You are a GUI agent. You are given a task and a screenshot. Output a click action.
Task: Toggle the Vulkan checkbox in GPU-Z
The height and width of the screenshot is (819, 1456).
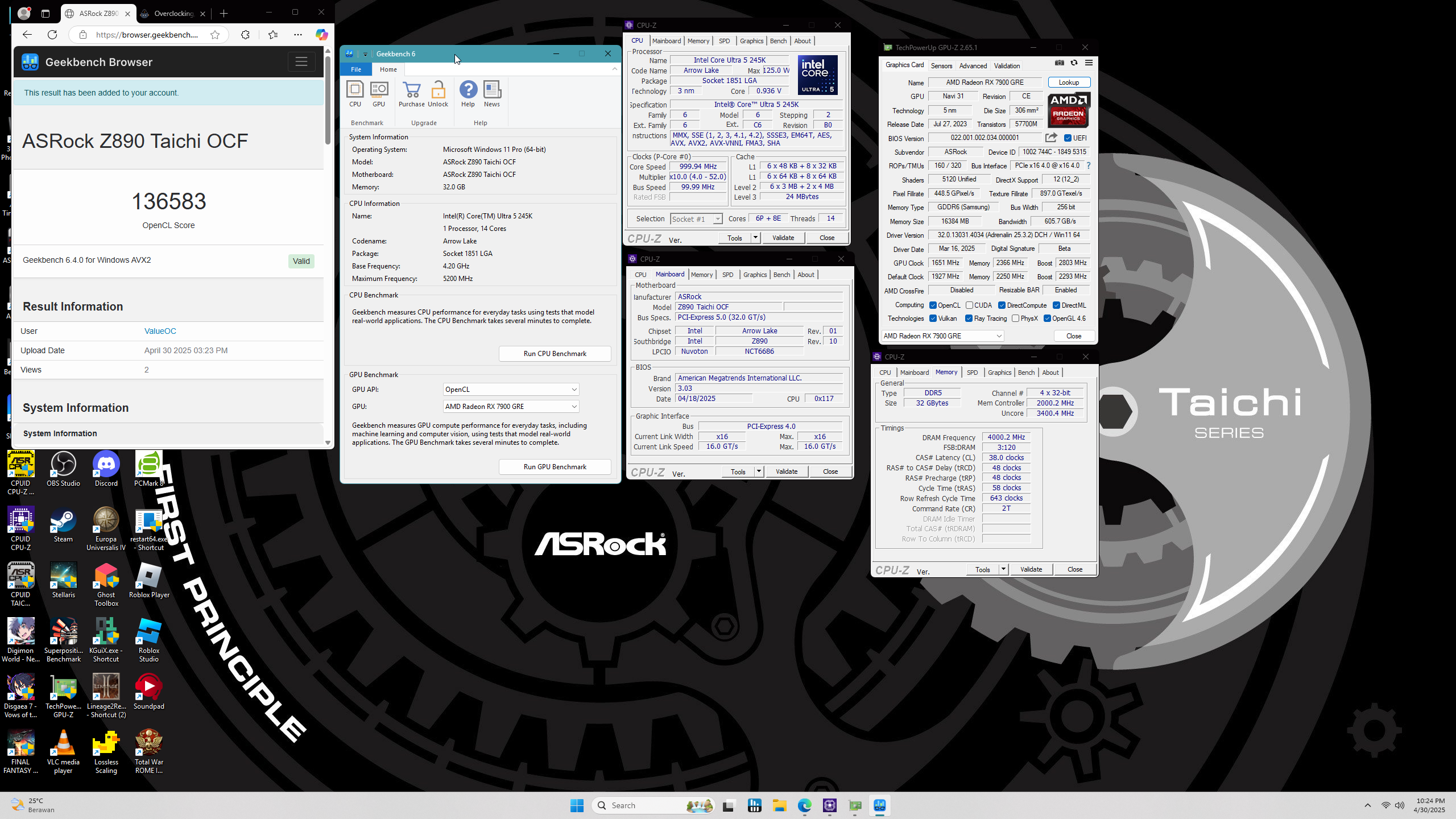pyautogui.click(x=933, y=318)
